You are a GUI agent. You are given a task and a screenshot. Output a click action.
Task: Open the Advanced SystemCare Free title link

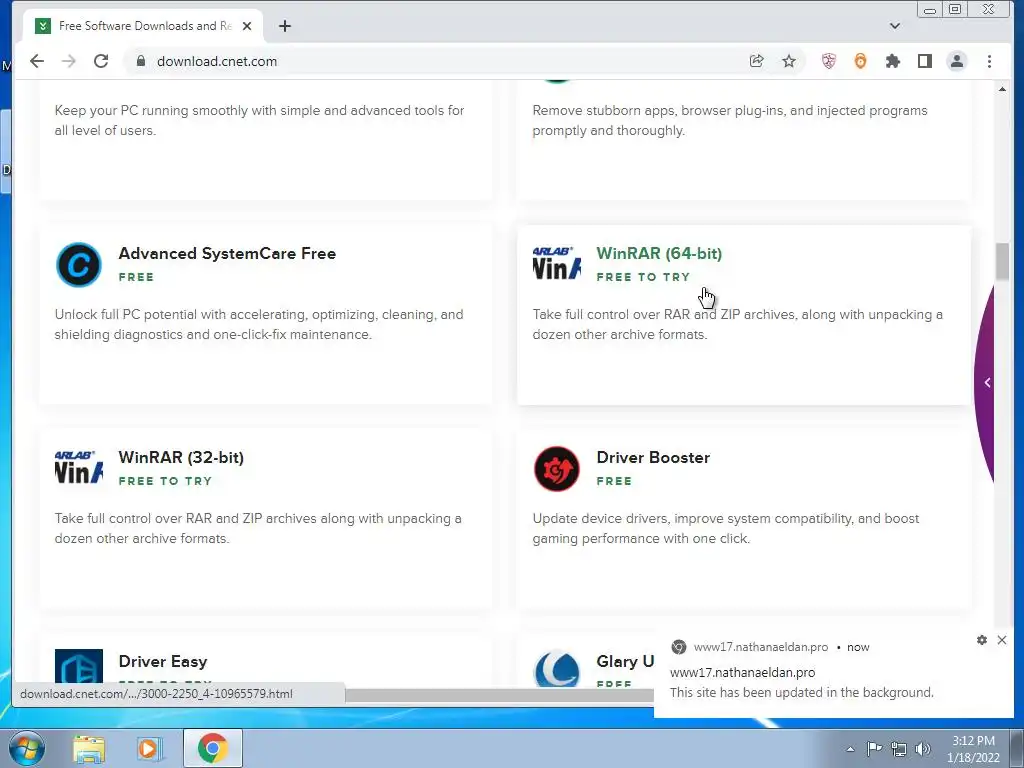(x=227, y=253)
